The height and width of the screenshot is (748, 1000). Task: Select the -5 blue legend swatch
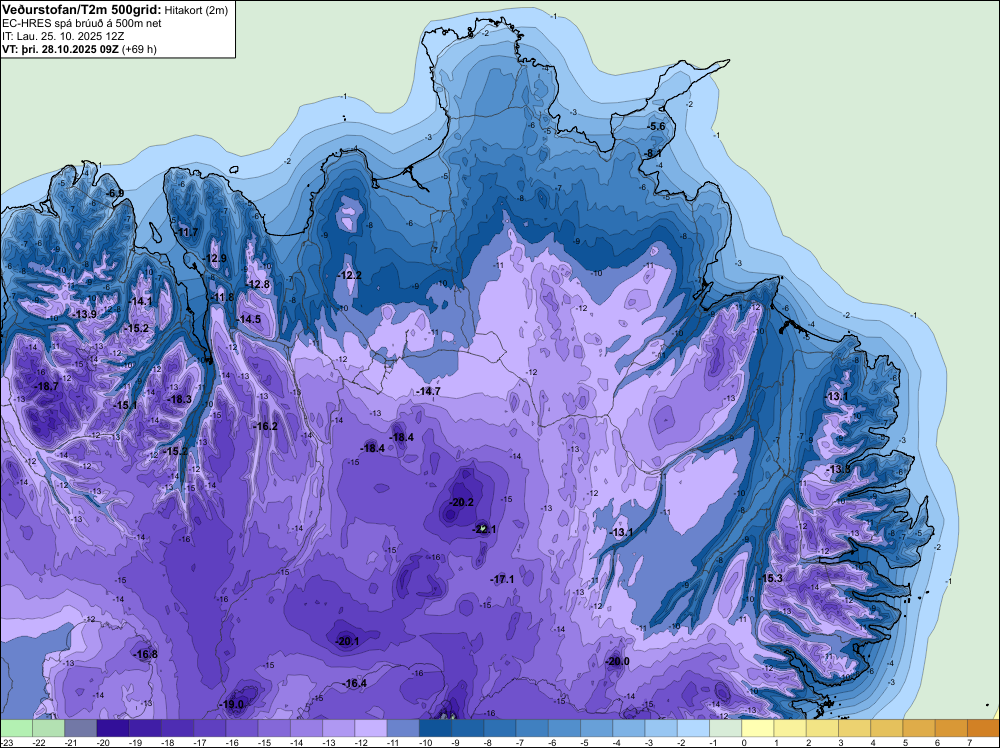(596, 728)
